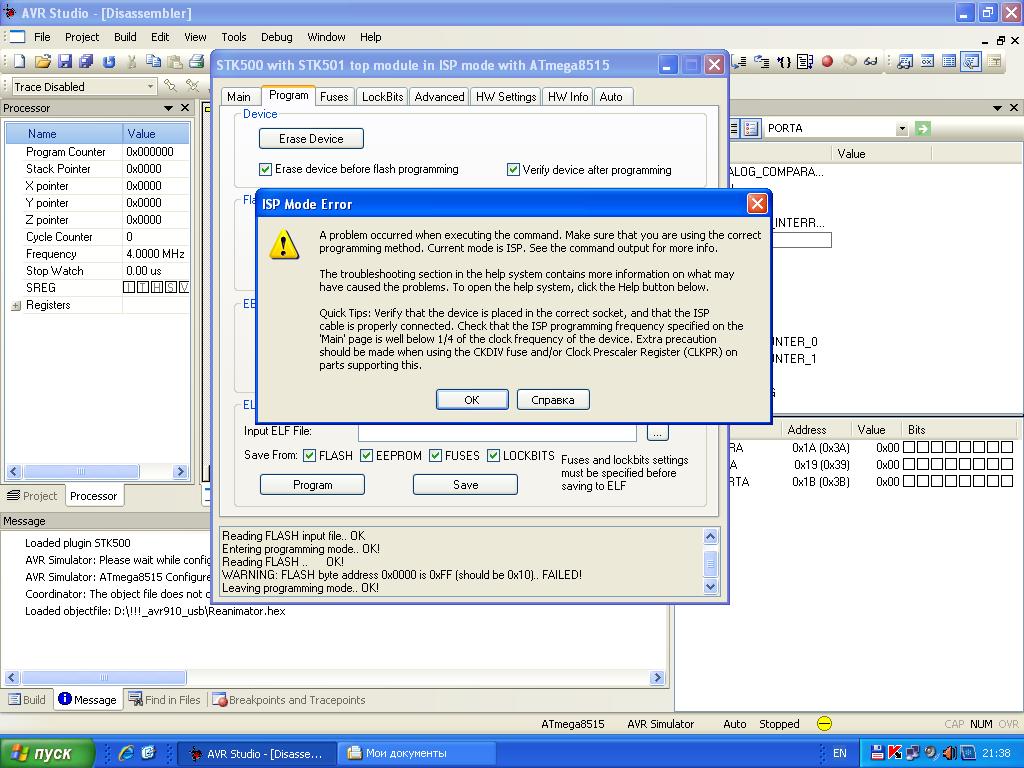The height and width of the screenshot is (768, 1024).
Task: Click the New File toolbar icon
Action: coord(20,62)
